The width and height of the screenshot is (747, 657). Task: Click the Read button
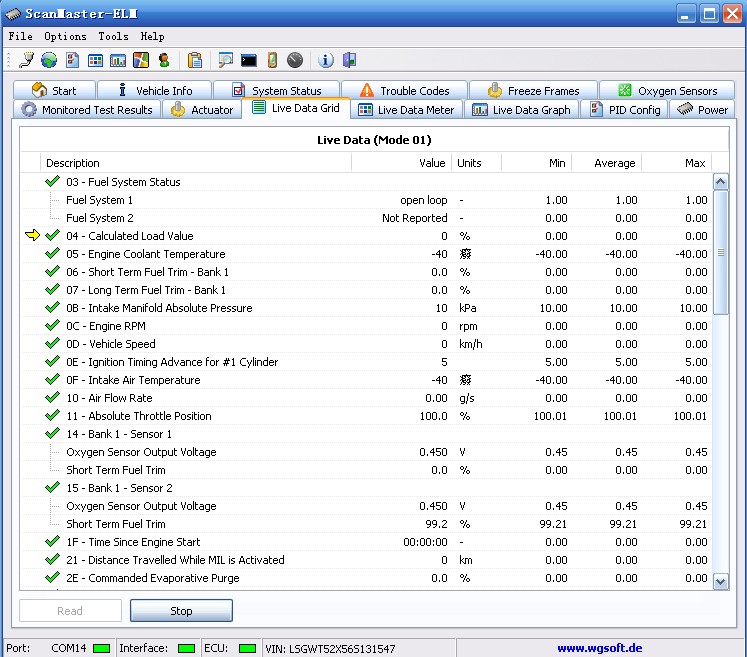(70, 611)
